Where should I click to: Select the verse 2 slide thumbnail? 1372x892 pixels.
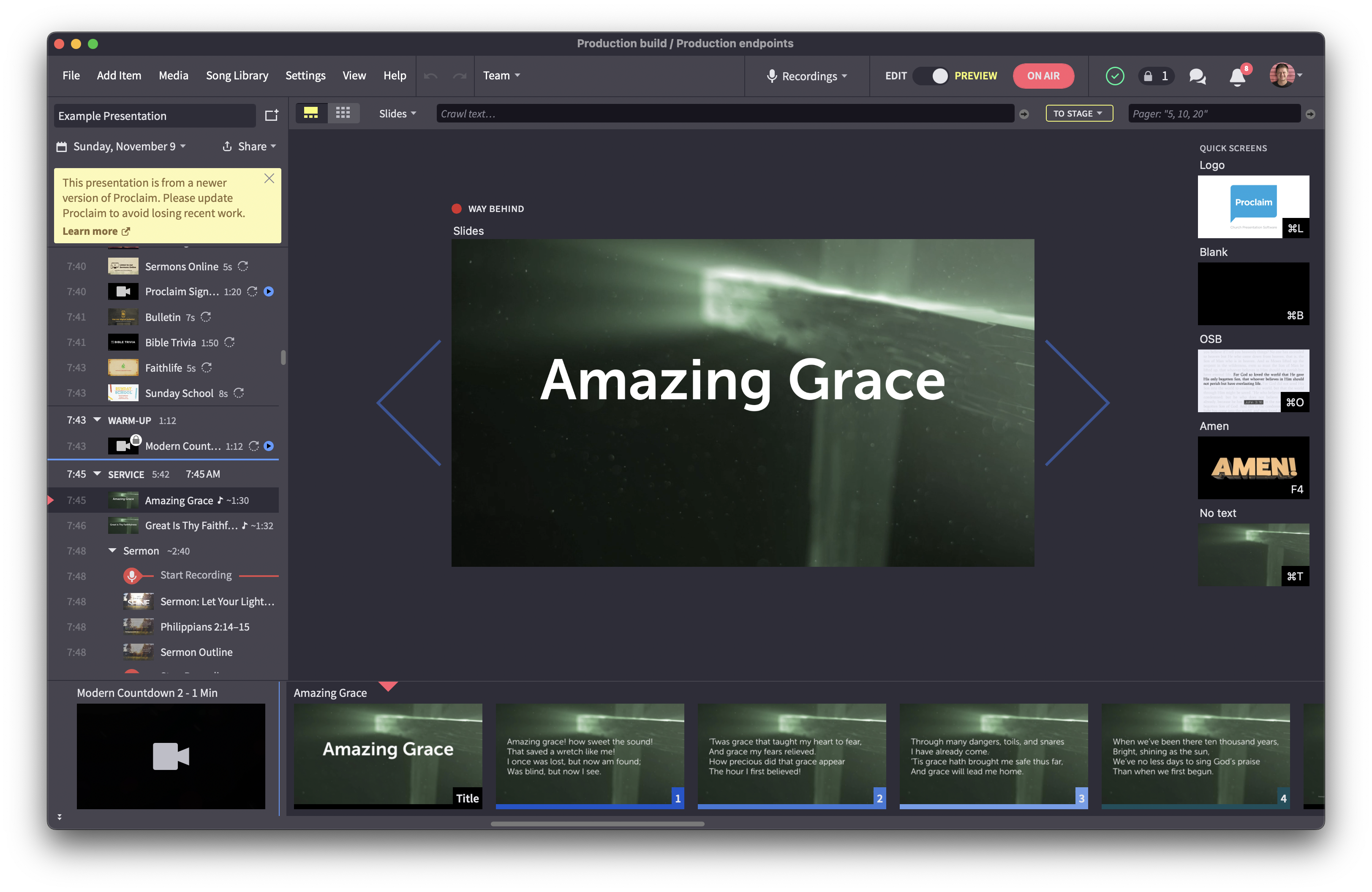tap(791, 755)
